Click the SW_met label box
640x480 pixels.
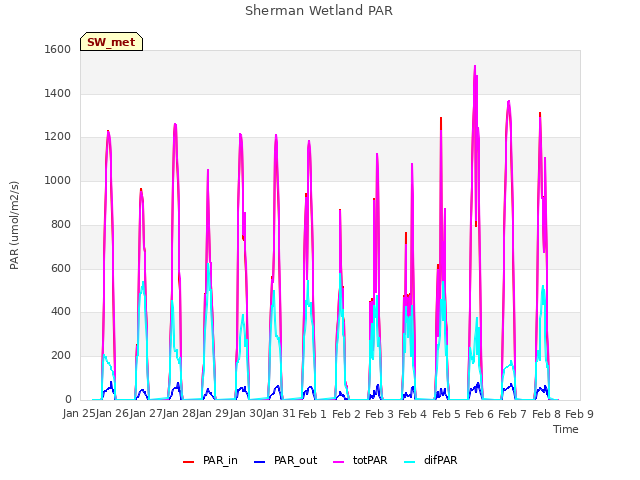pos(111,42)
